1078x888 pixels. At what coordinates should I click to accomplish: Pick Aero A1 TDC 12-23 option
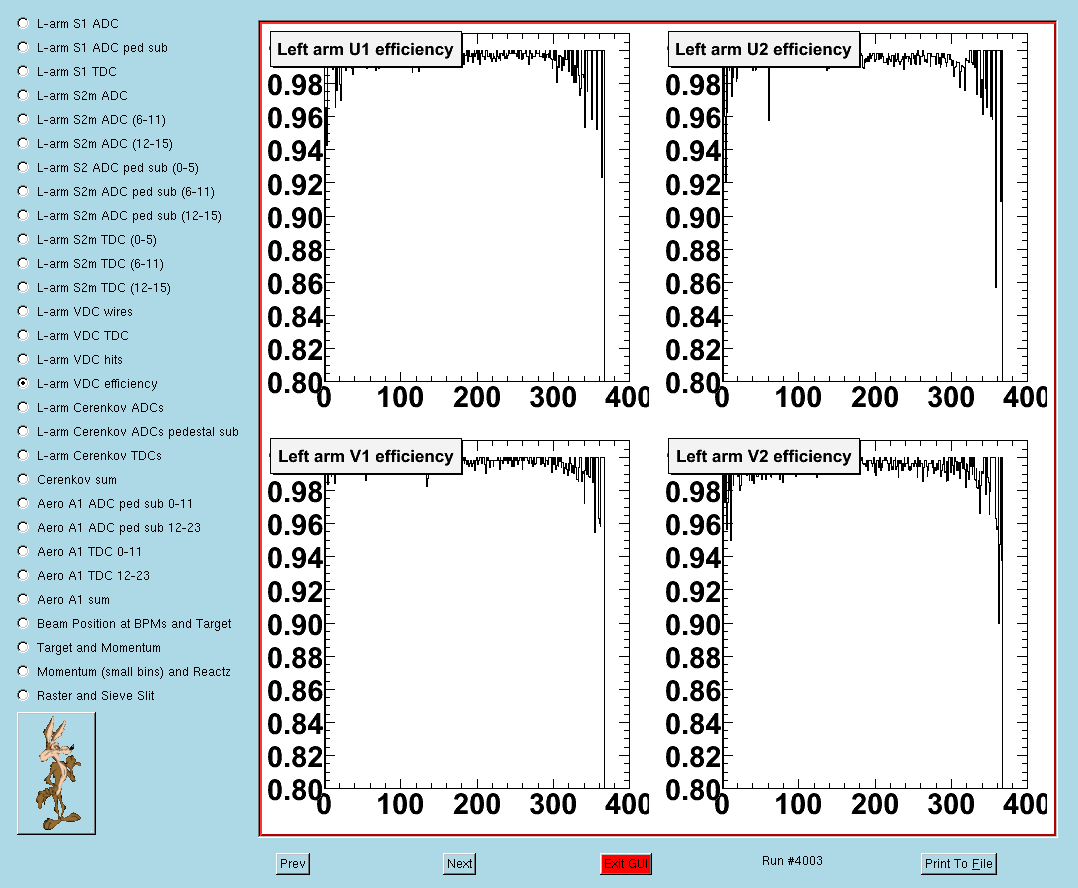click(23, 576)
